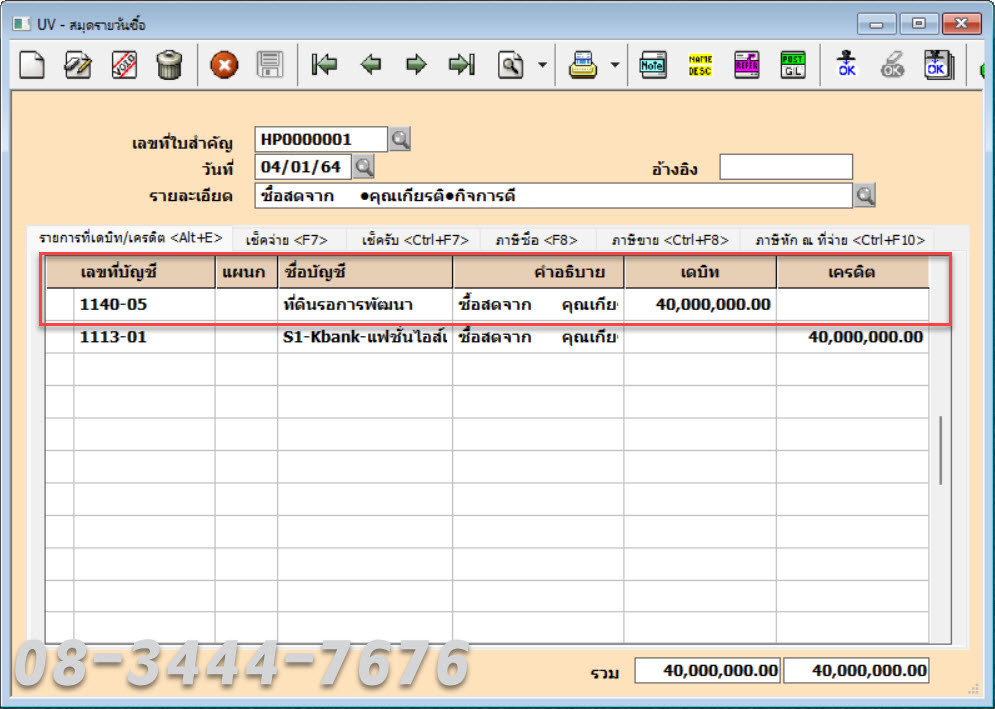Search voucher number with magnifier icon

click(400, 139)
